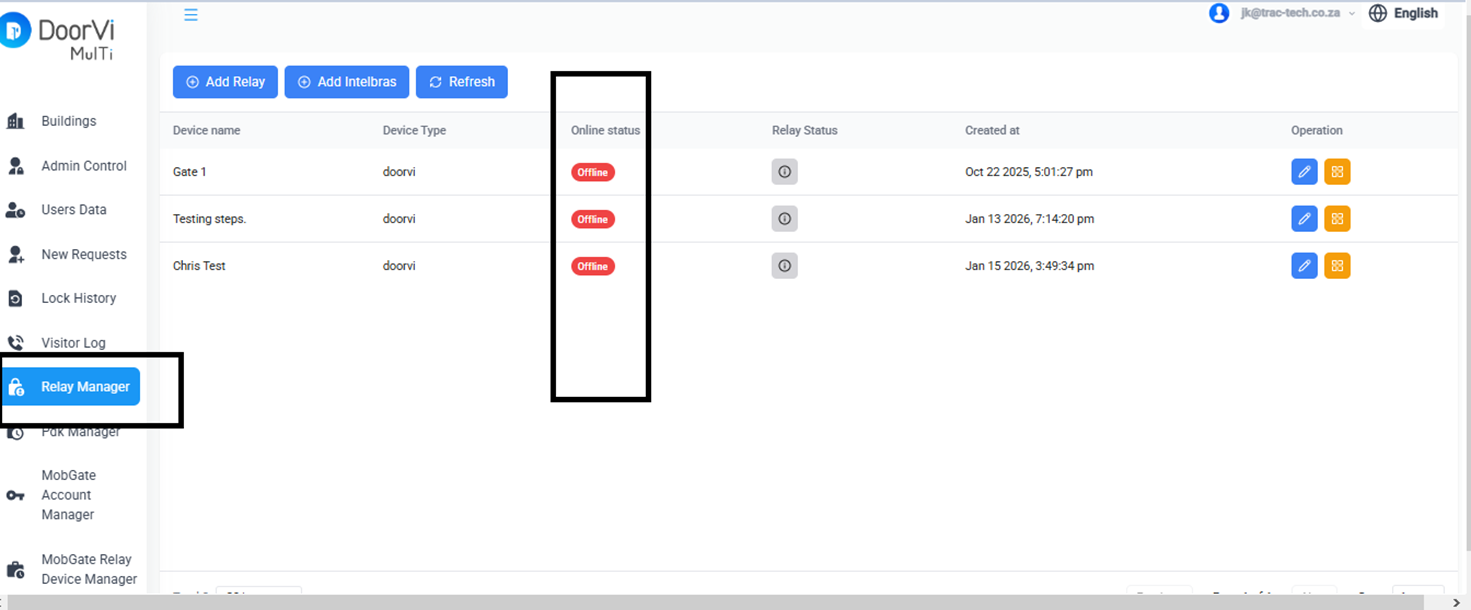This screenshot has width=1471, height=610.
Task: Click the Offline badge for Chris Test
Action: (593, 266)
